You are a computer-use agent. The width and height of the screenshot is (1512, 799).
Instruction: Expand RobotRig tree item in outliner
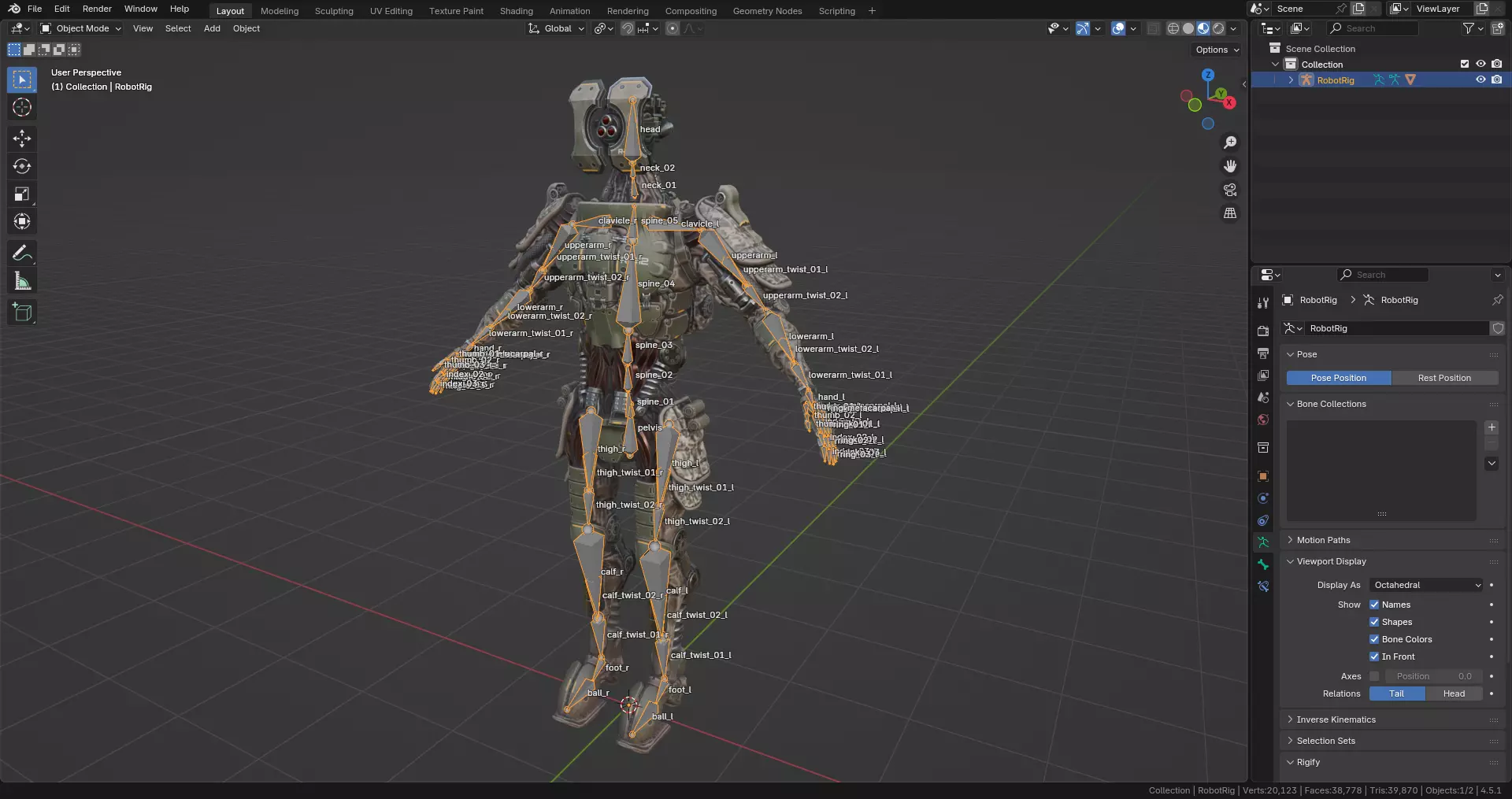[x=1291, y=80]
